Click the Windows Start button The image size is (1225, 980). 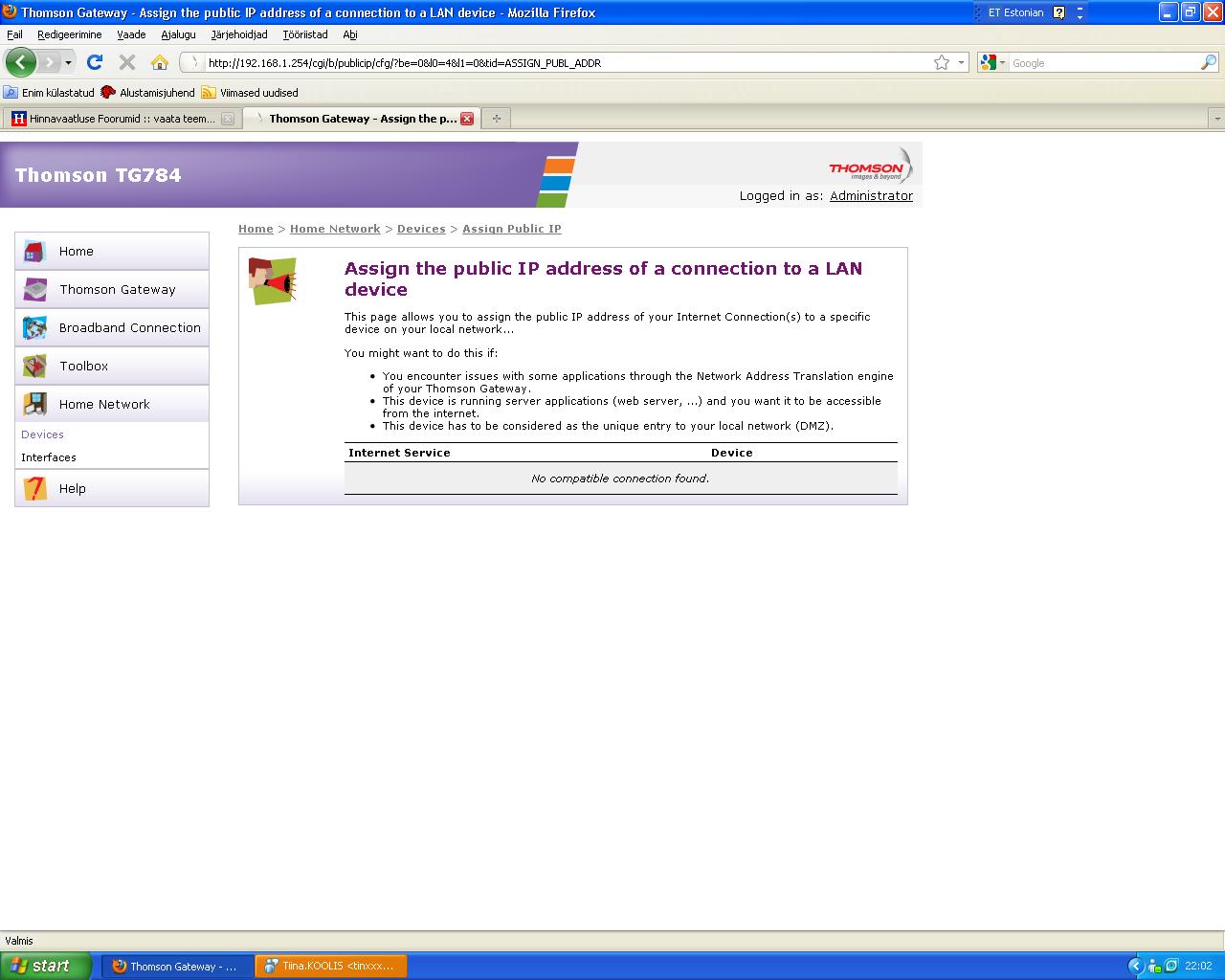[x=46, y=966]
